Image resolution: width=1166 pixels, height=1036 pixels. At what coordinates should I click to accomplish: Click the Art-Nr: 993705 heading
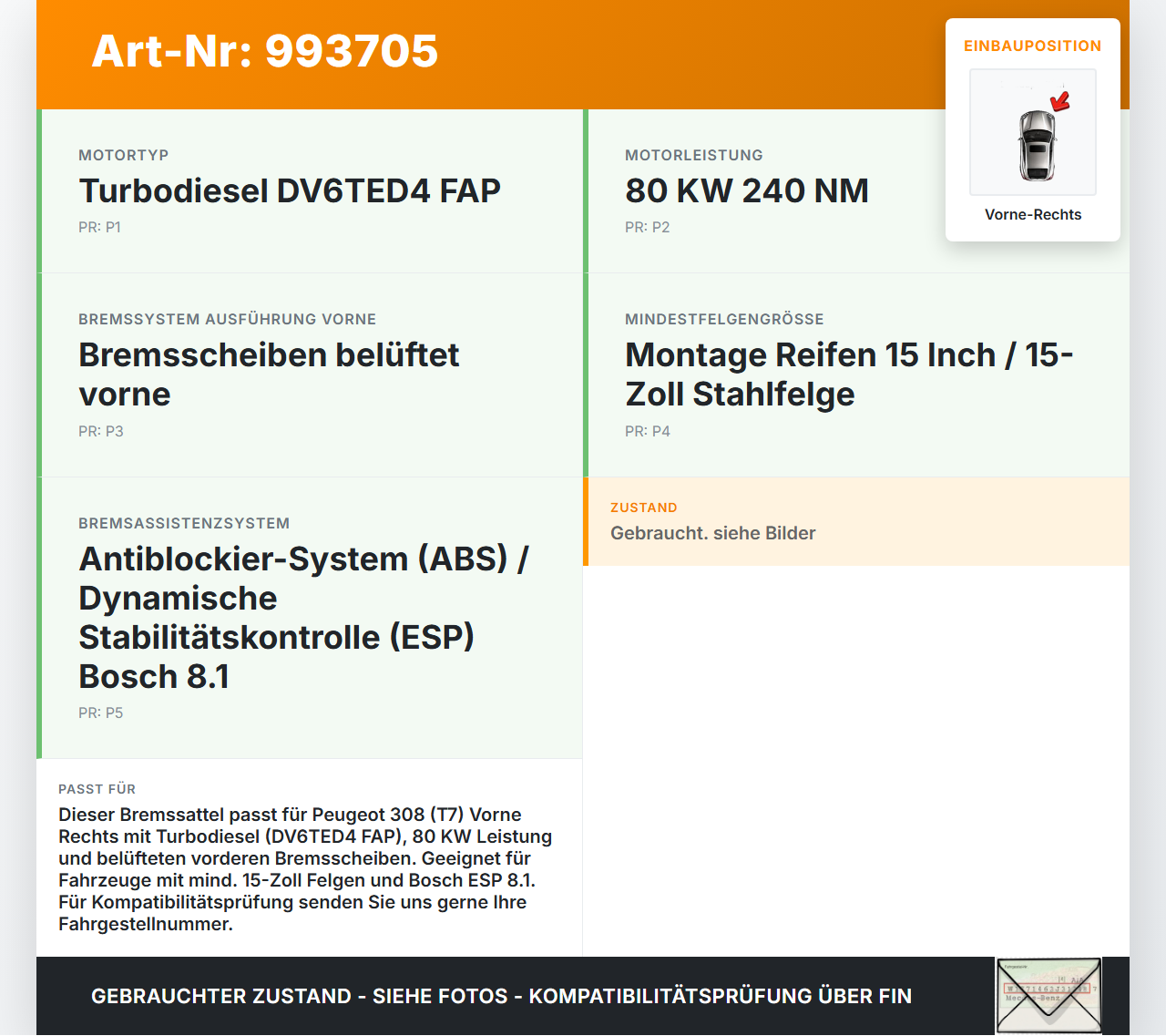[265, 51]
